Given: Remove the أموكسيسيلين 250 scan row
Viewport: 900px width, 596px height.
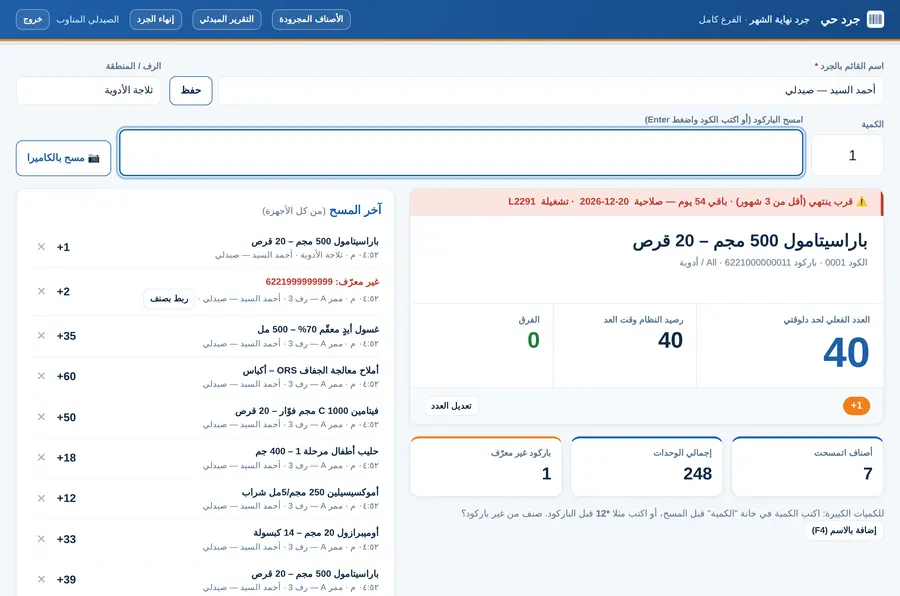Looking at the screenshot, I should pos(41,498).
